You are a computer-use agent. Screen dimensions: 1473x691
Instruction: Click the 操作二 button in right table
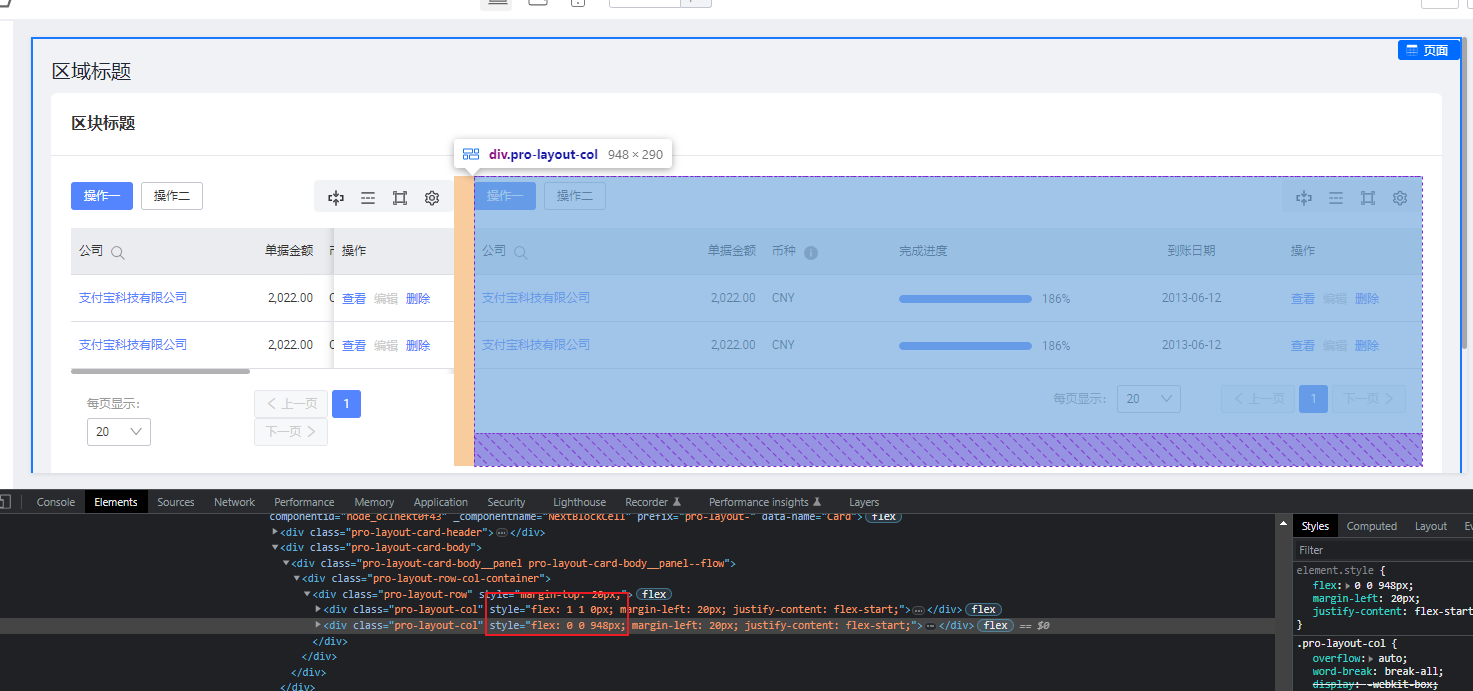(575, 196)
